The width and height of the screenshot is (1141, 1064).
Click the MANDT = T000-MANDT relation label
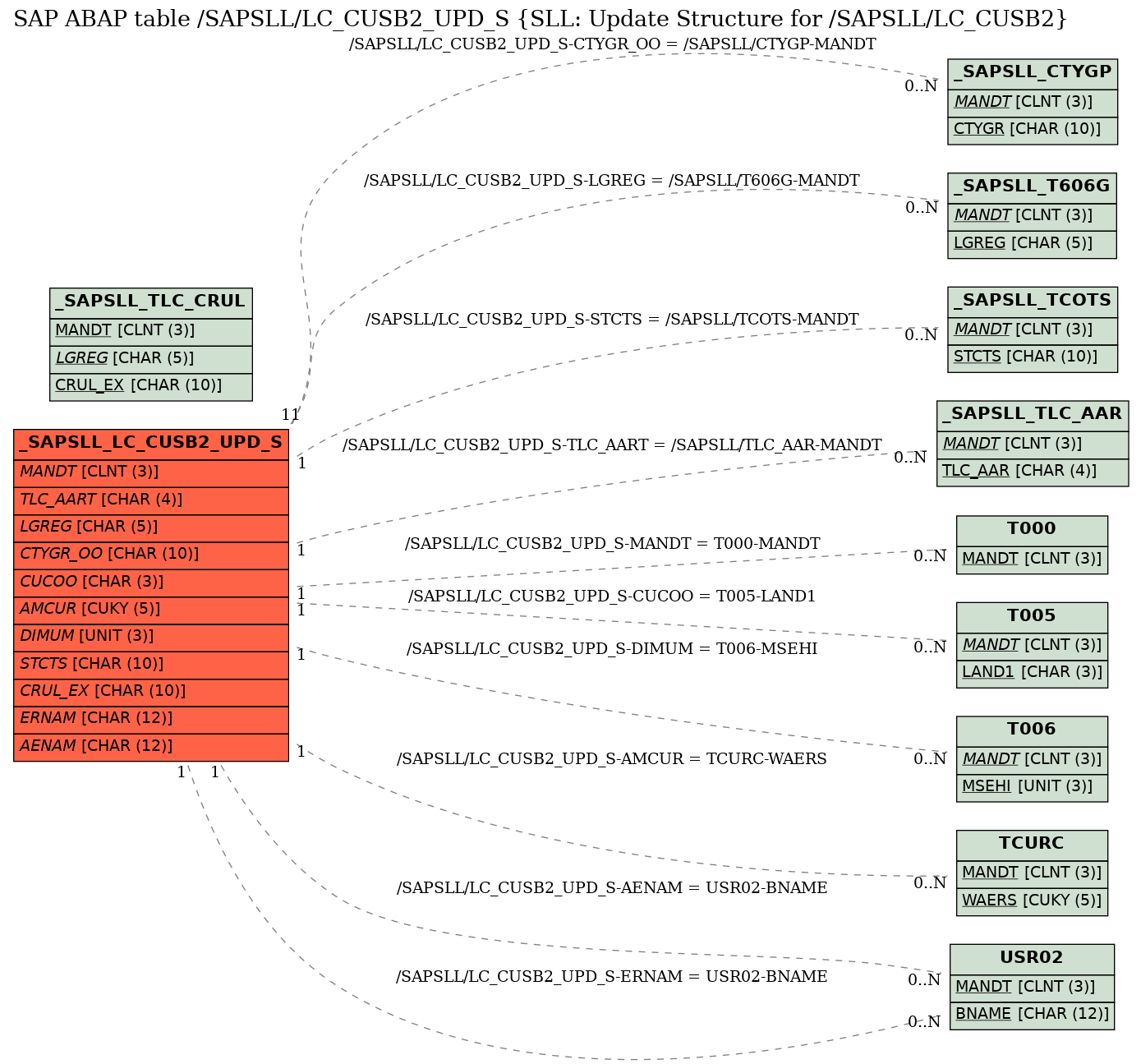click(x=613, y=544)
